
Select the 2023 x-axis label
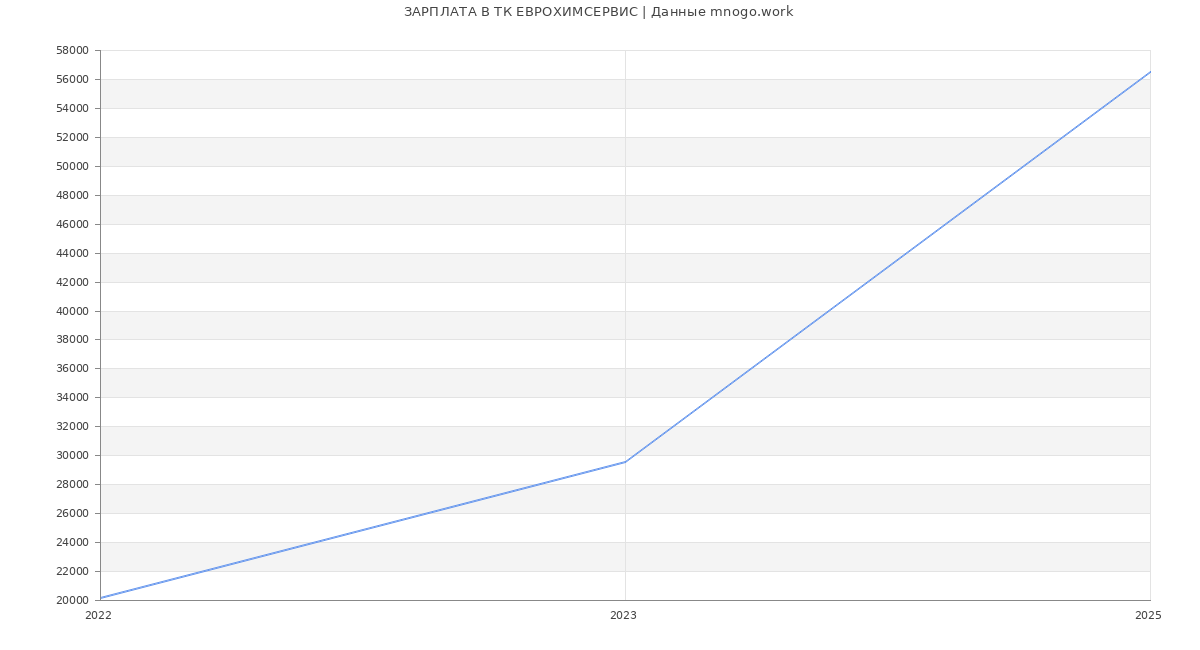coord(623,616)
